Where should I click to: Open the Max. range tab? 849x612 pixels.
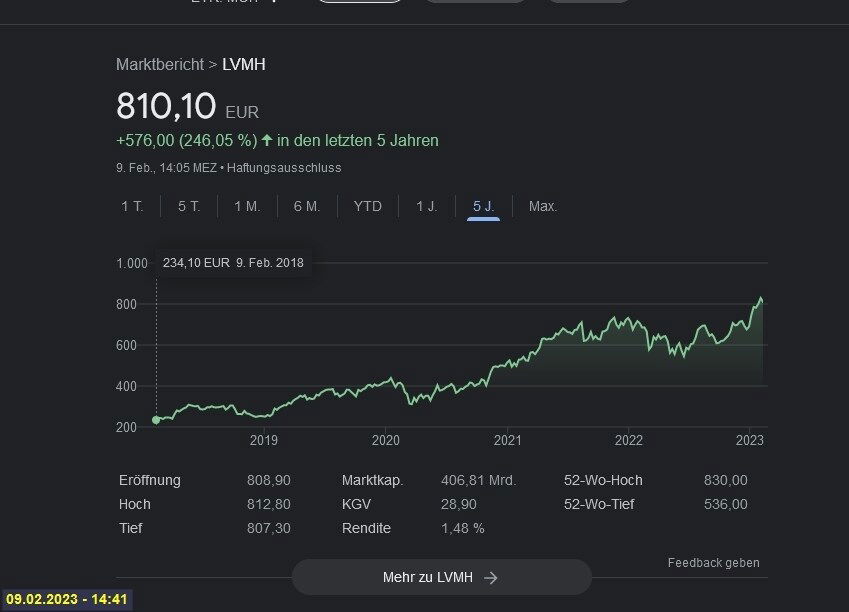click(543, 206)
